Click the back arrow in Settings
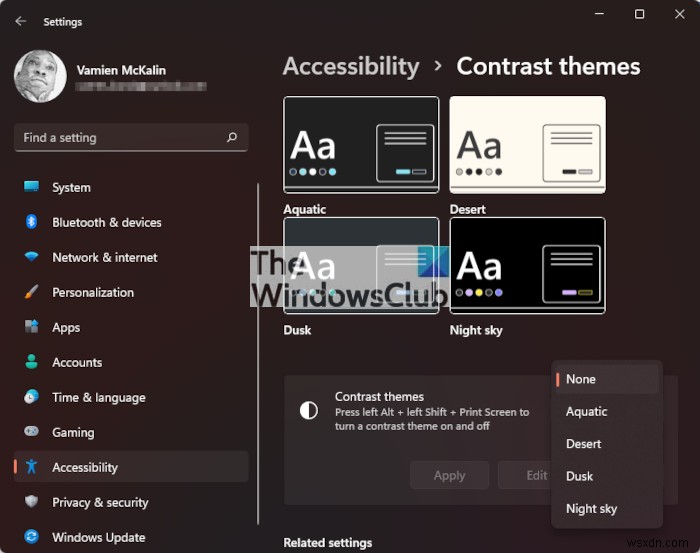Image resolution: width=700 pixels, height=553 pixels. coord(21,21)
